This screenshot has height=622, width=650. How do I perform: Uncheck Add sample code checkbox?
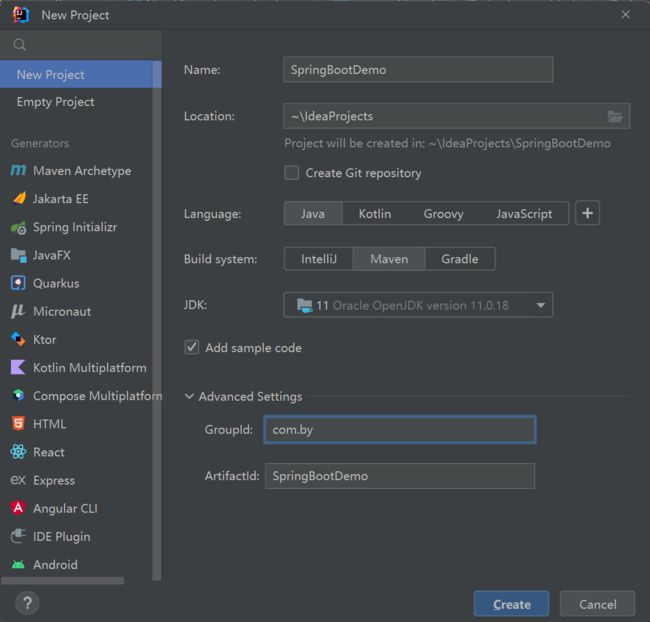[x=192, y=347]
